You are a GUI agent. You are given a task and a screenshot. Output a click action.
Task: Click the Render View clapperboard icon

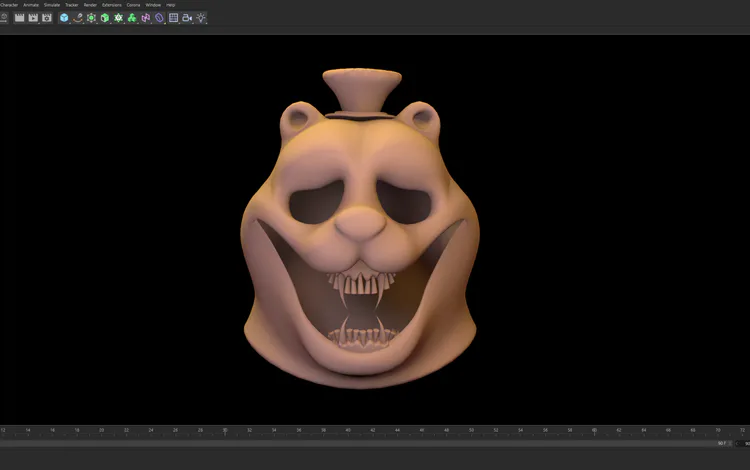pos(20,18)
